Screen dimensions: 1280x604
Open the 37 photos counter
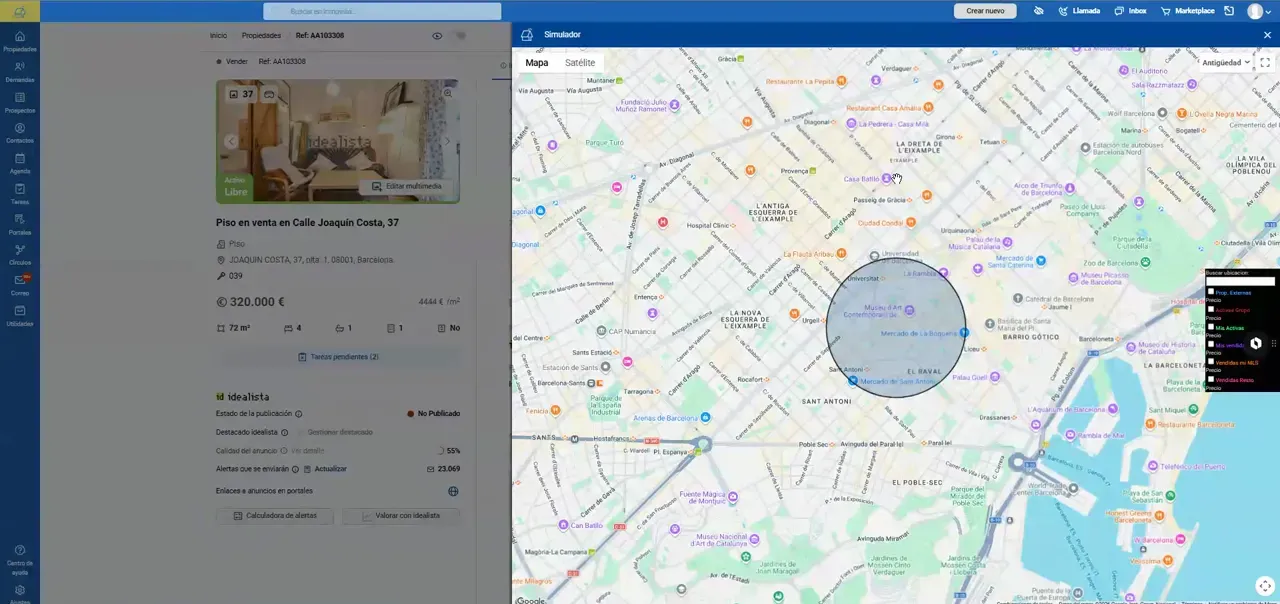coord(241,94)
